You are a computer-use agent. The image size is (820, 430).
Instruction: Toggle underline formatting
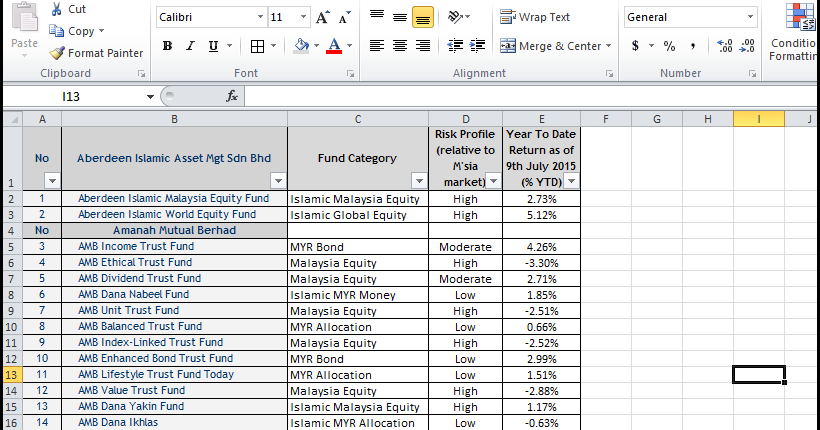tap(213, 46)
